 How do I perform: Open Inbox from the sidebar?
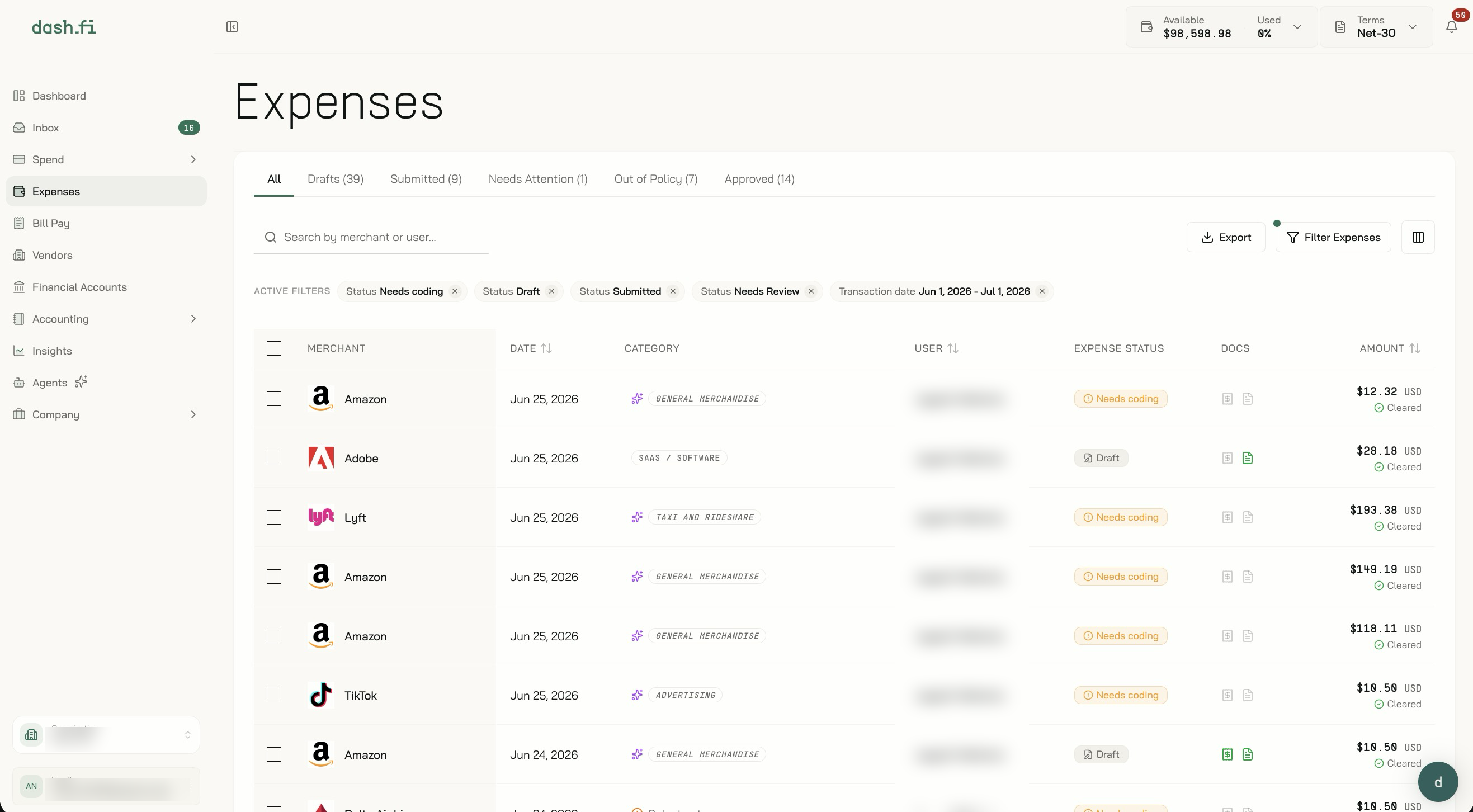pyautogui.click(x=106, y=128)
